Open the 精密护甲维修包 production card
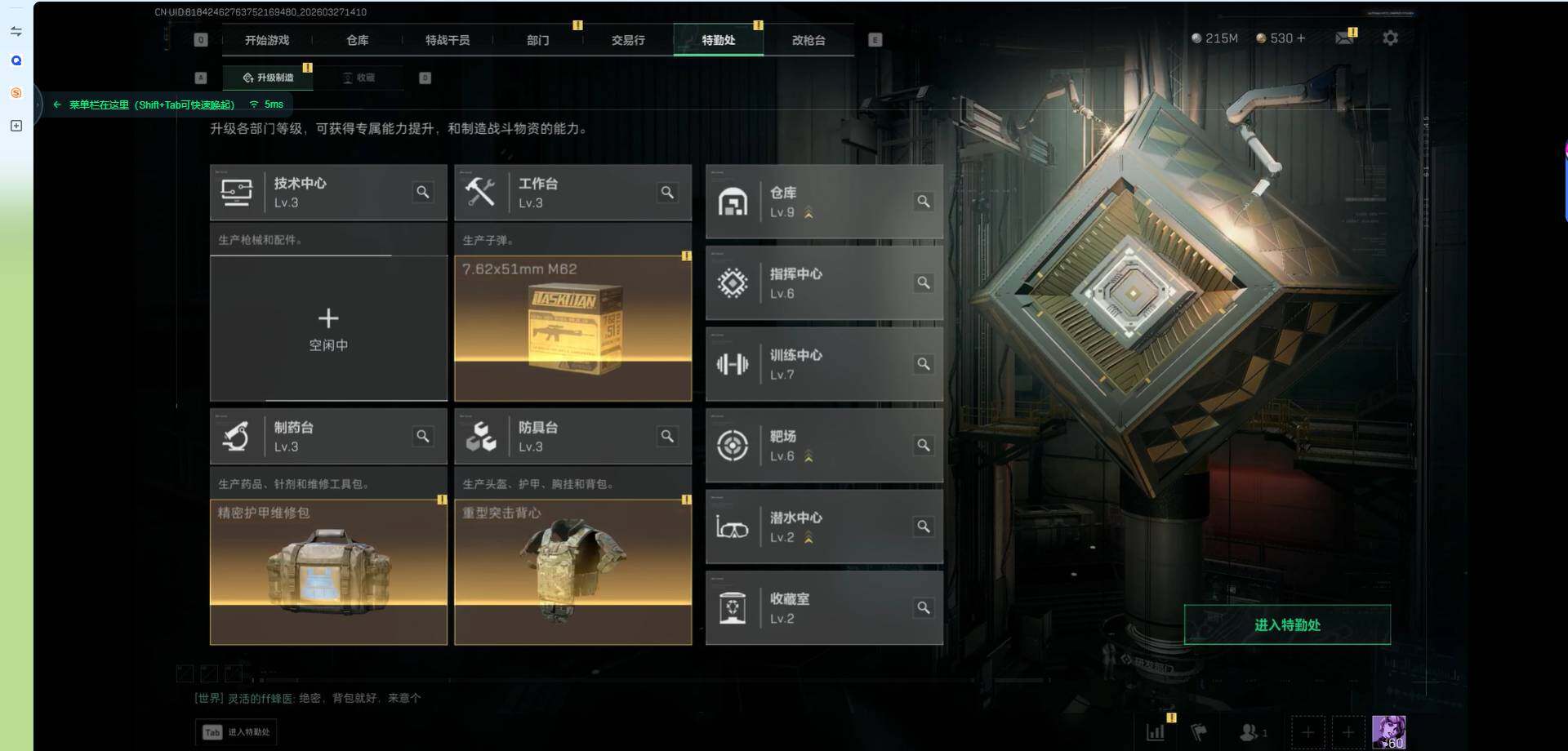This screenshot has width=1568, height=751. [x=328, y=572]
